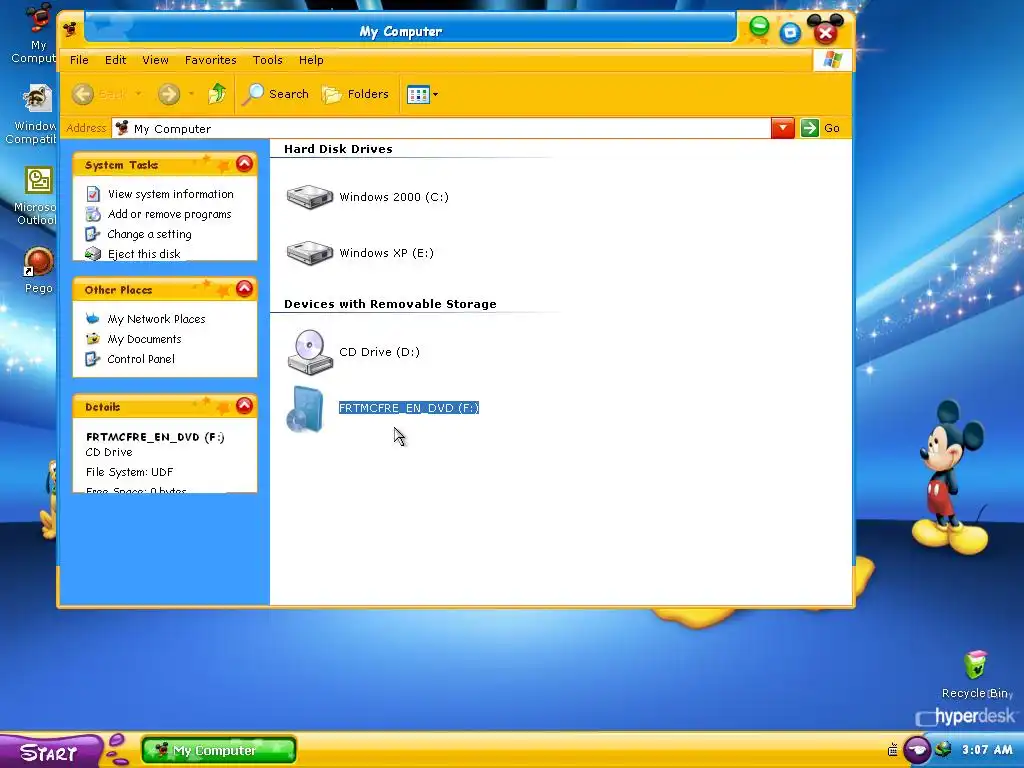Select the CD Drive (D:) icon

tap(310, 352)
